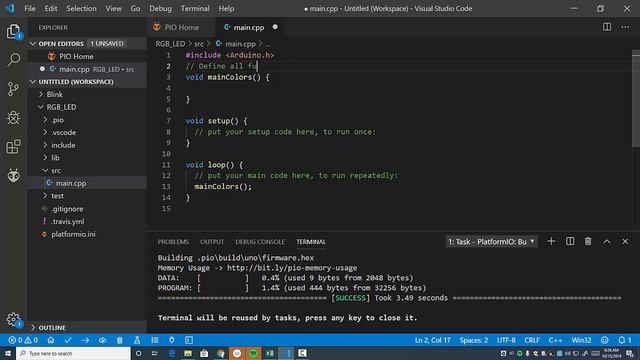Open editor More Actions ellipsis
This screenshot has width=640, height=360.
point(625,27)
